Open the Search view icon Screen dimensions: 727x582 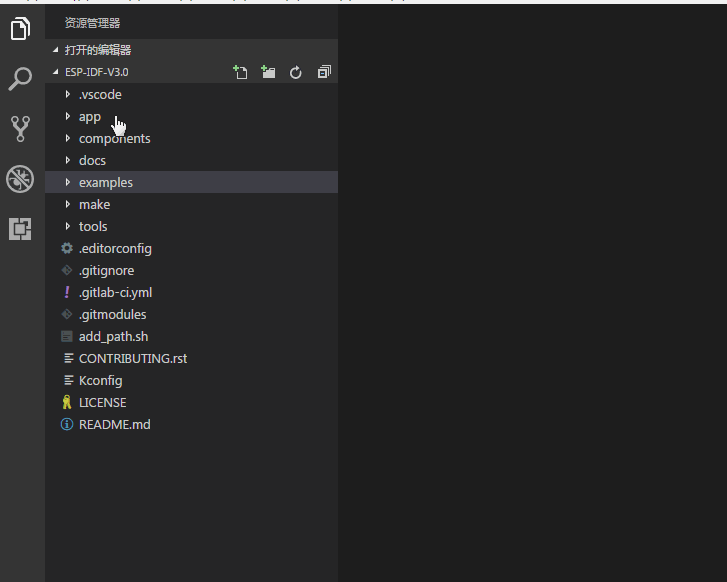20,78
